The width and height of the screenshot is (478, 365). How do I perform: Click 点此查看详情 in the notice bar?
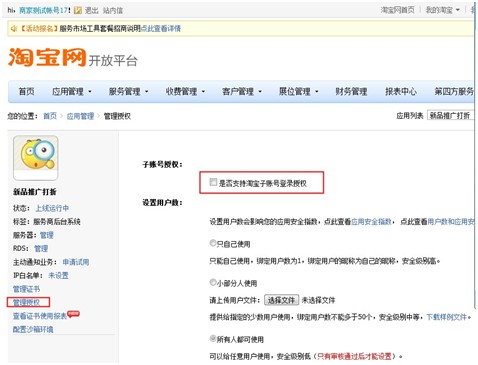(161, 29)
